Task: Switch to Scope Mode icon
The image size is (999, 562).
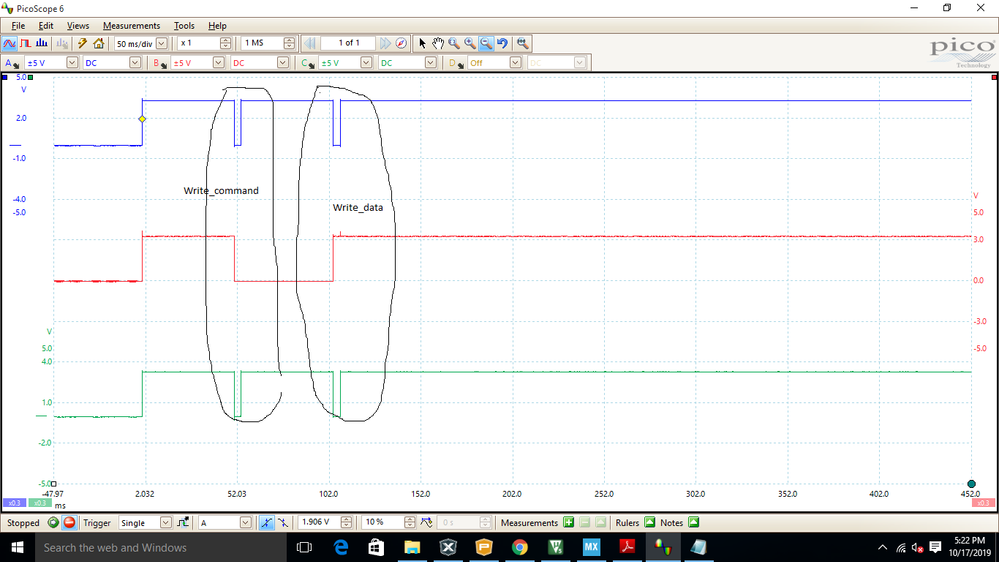Action: tap(9, 43)
